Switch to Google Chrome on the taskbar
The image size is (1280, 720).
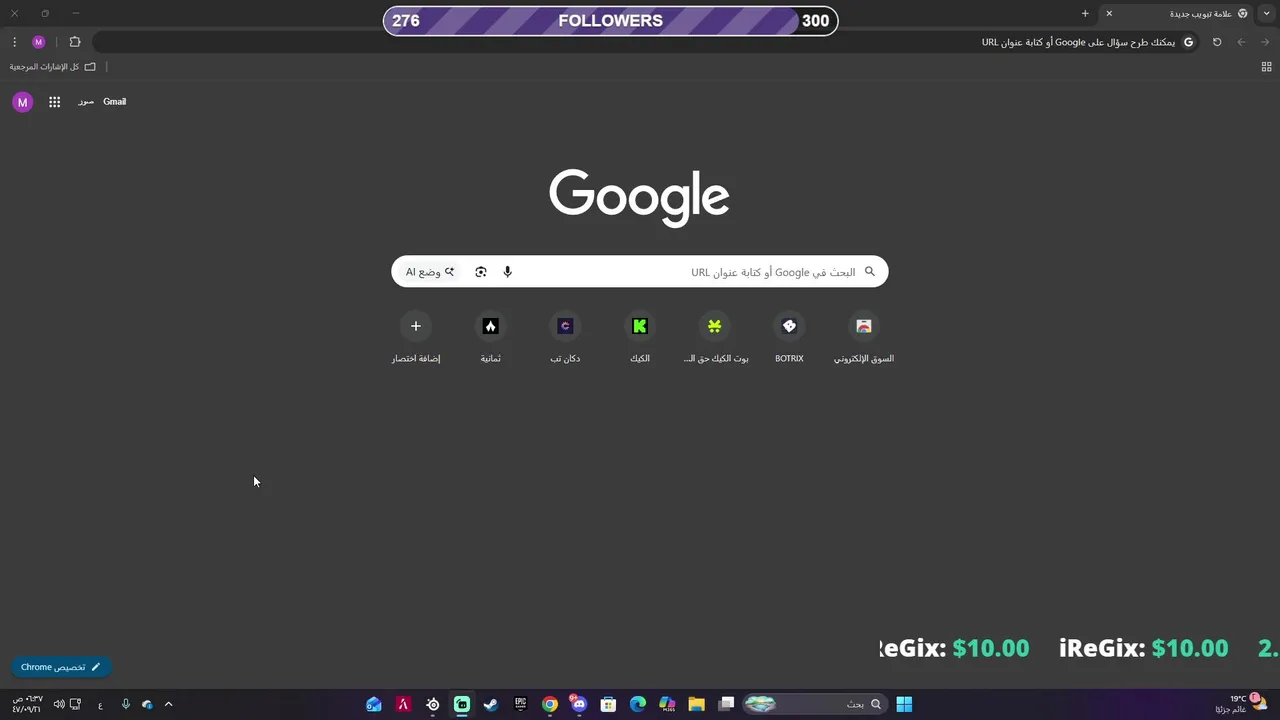pyautogui.click(x=550, y=704)
